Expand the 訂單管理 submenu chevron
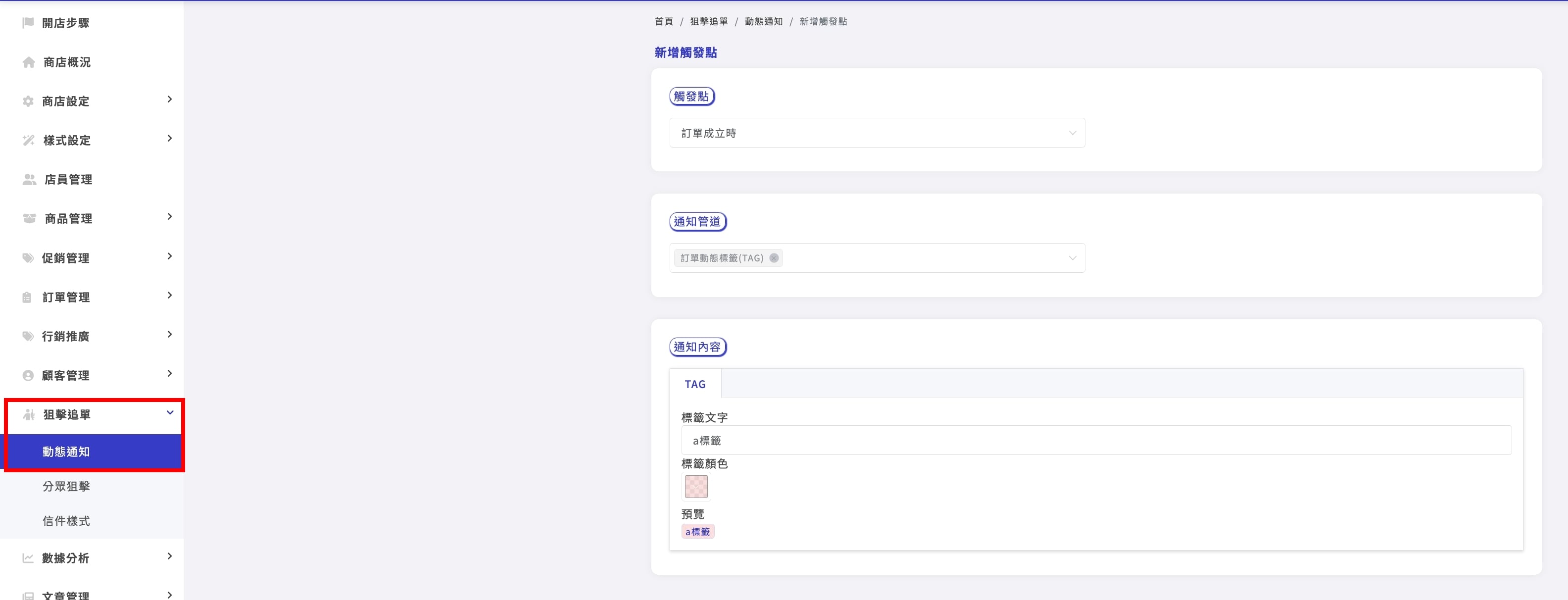This screenshot has width=1568, height=600. tap(170, 295)
